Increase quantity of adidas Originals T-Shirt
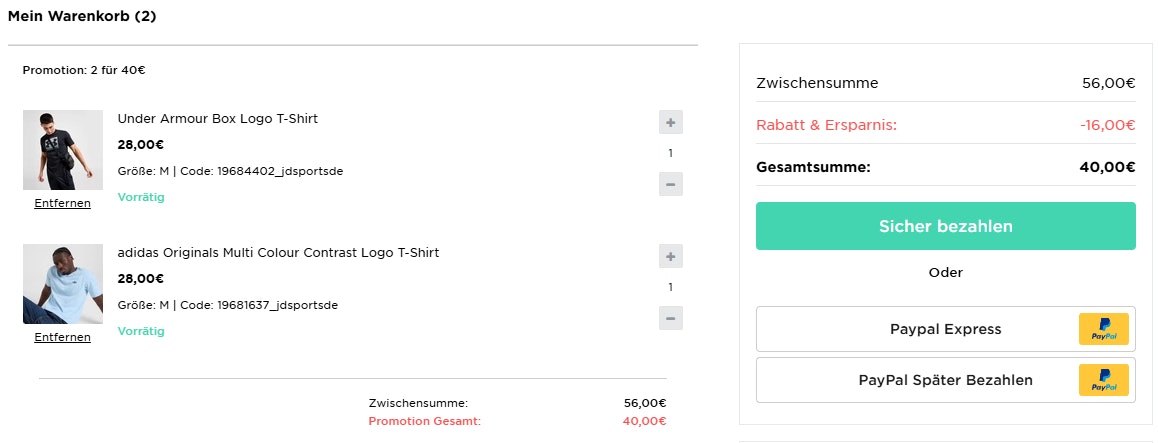The height and width of the screenshot is (443, 1158). point(671,257)
